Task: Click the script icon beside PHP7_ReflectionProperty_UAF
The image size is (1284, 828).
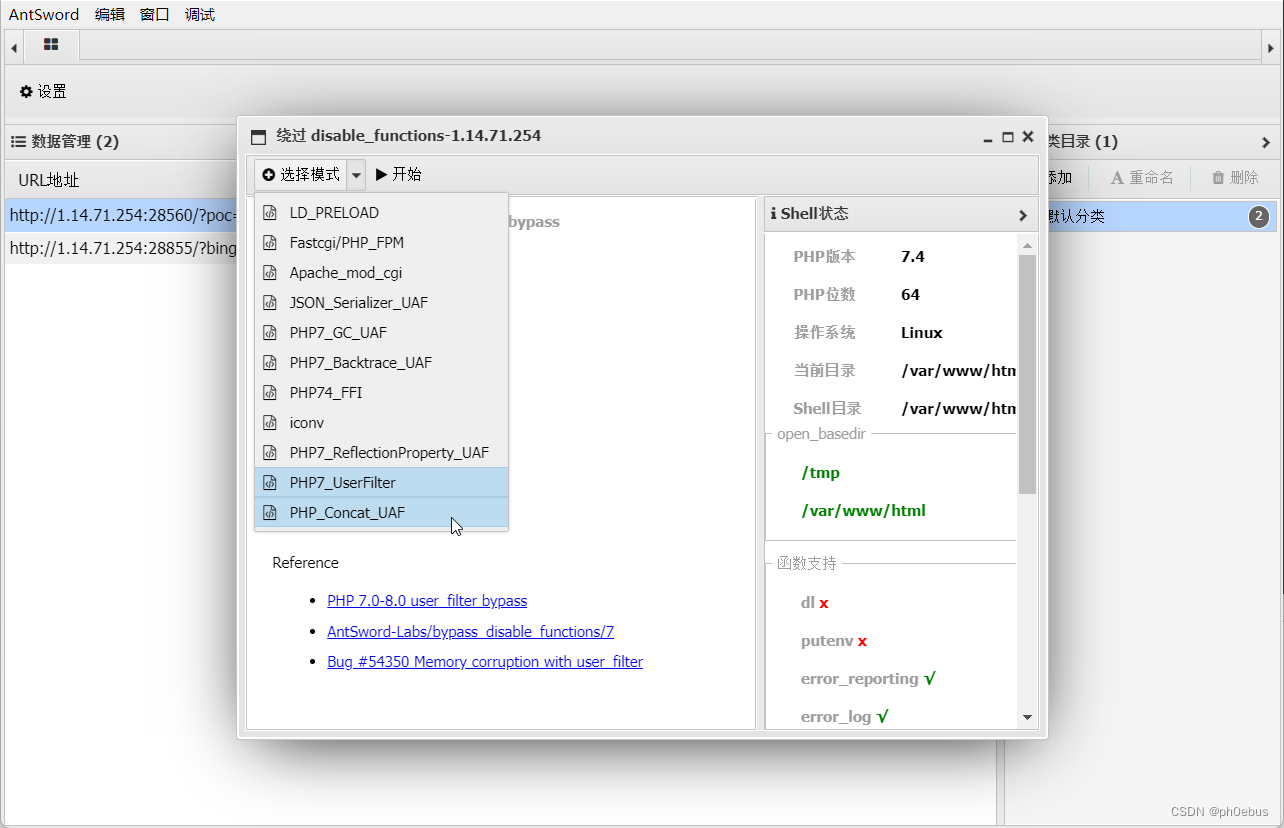Action: pos(269,452)
